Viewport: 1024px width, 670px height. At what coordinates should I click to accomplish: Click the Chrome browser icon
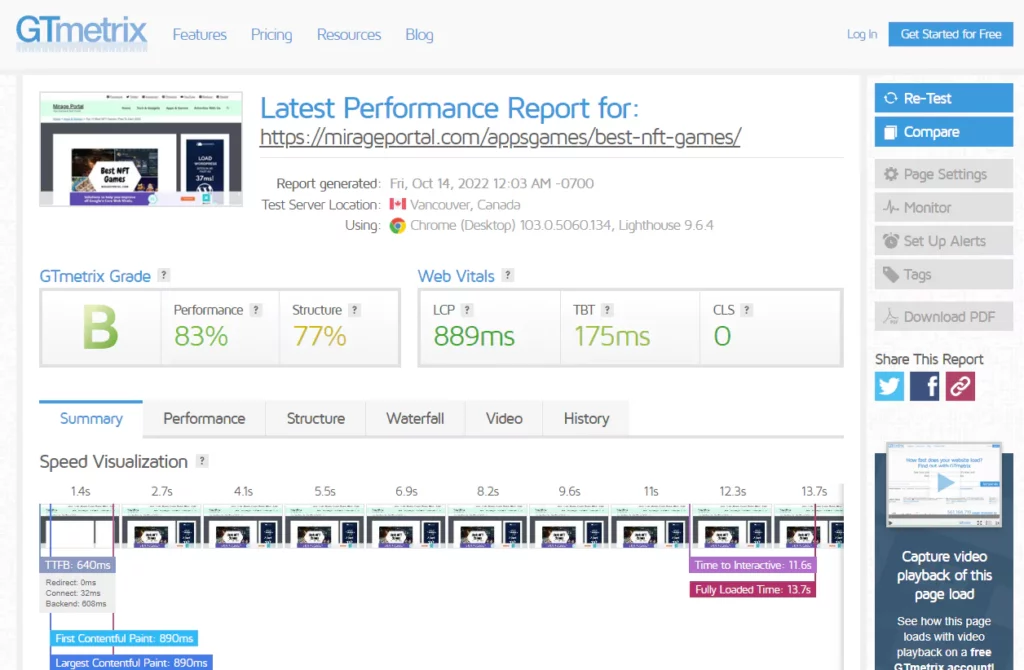398,226
